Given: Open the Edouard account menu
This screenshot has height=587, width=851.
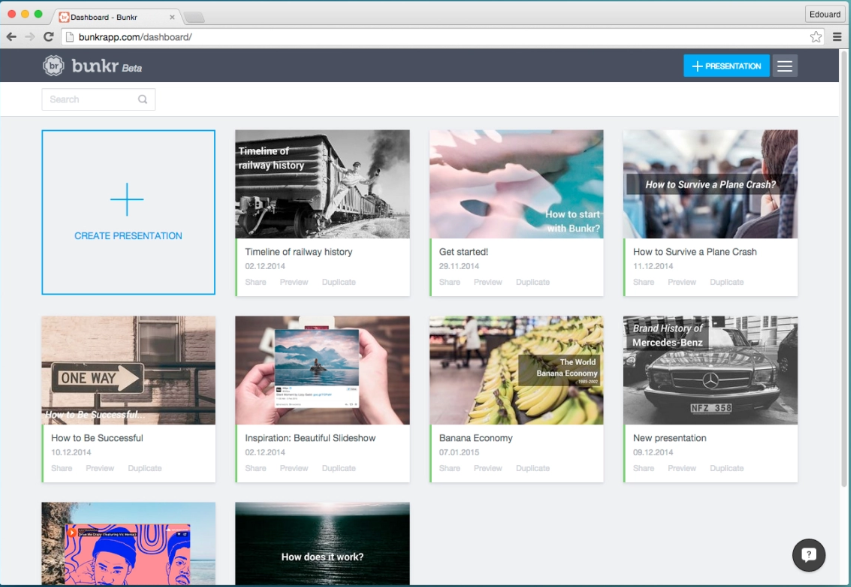Looking at the screenshot, I should [x=824, y=13].
